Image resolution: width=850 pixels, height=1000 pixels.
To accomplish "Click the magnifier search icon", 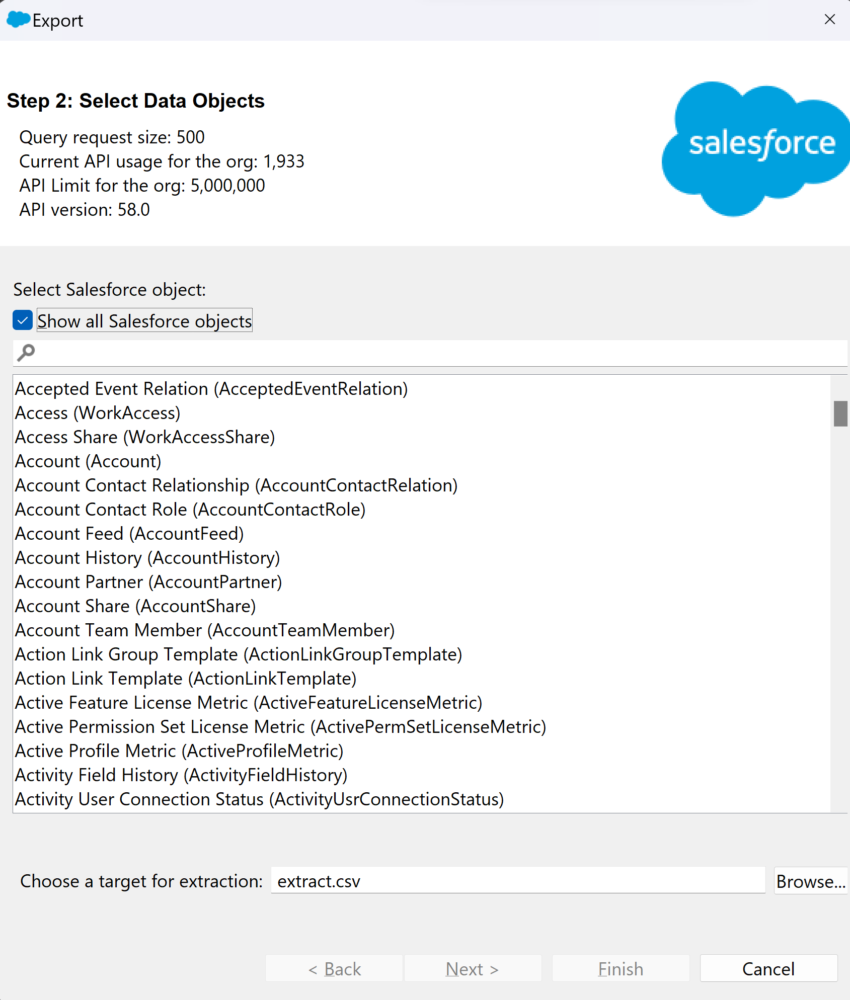I will (26, 353).
